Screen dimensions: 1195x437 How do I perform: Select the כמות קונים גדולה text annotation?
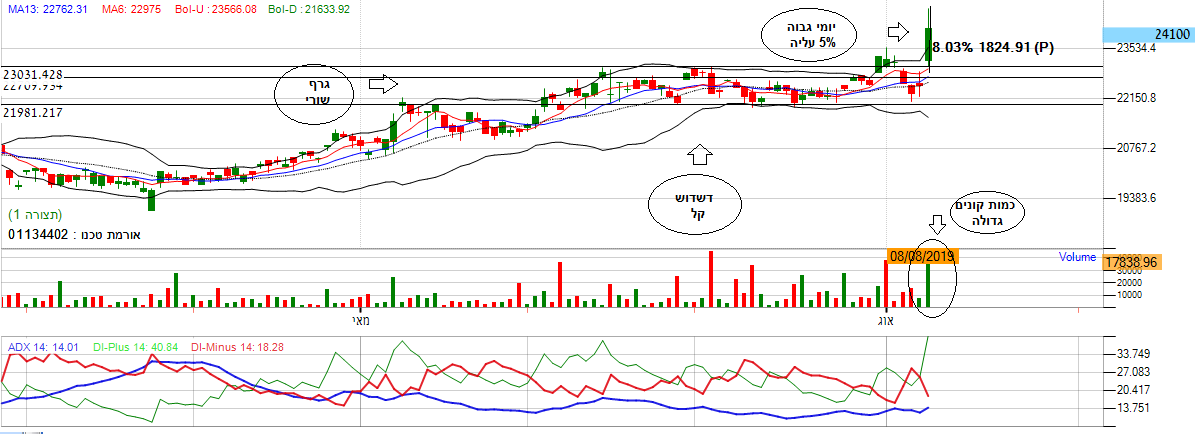tap(993, 212)
